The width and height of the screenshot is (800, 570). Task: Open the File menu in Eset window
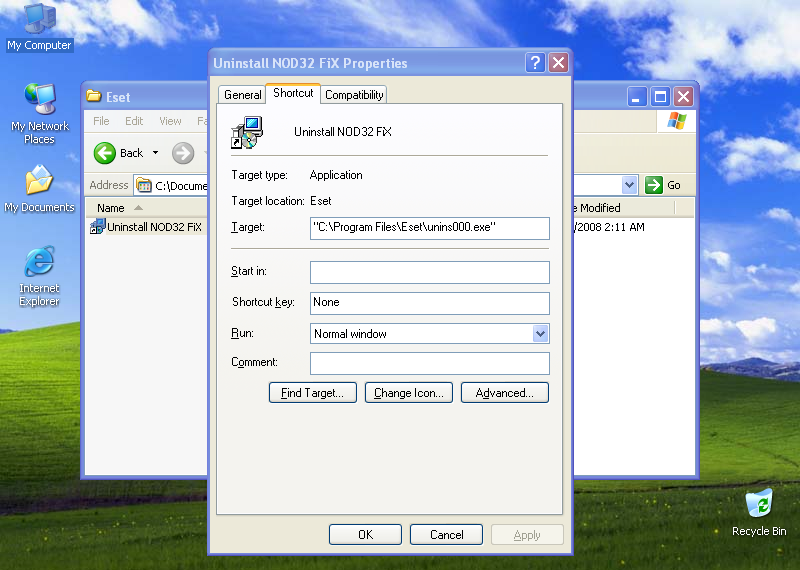(x=101, y=121)
